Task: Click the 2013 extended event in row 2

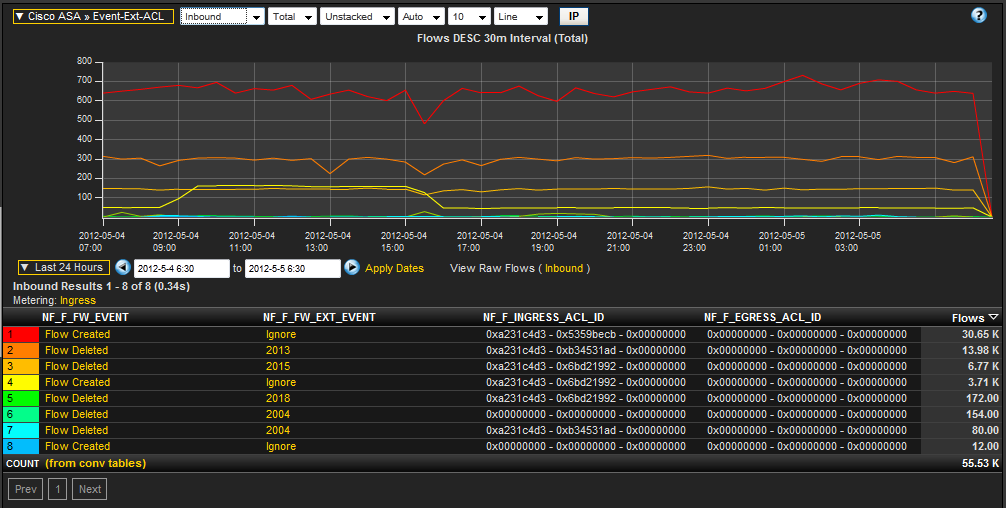Action: pos(277,350)
